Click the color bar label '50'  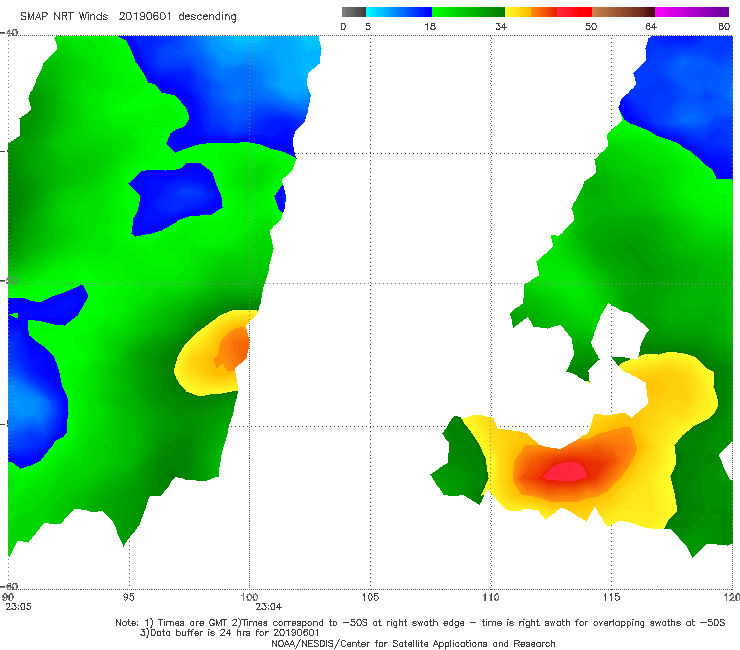tap(591, 27)
